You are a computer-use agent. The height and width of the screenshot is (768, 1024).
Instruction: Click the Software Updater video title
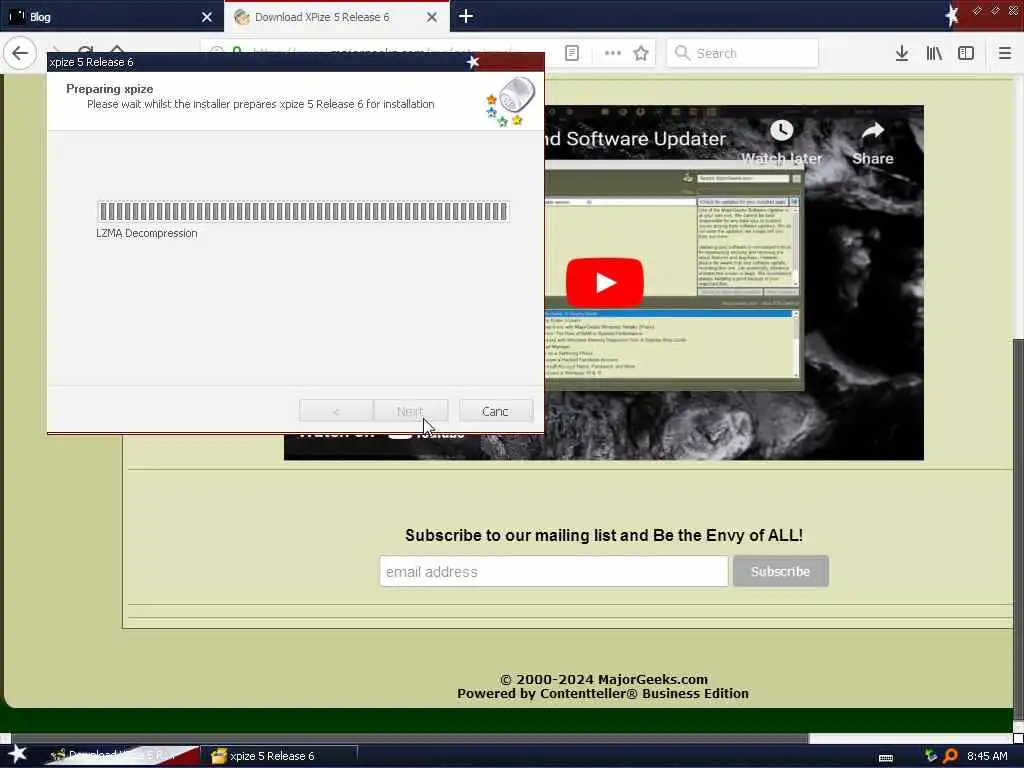(637, 138)
